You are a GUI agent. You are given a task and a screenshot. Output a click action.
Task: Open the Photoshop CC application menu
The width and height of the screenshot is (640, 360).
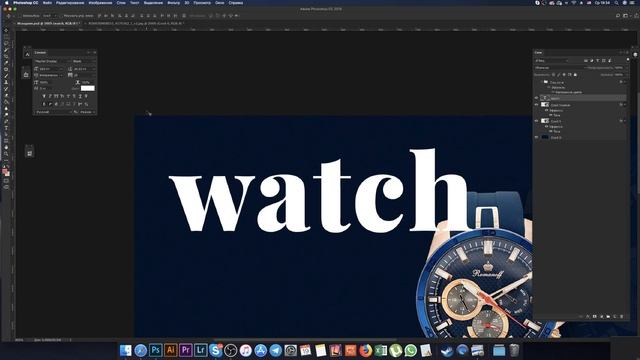(25, 2)
